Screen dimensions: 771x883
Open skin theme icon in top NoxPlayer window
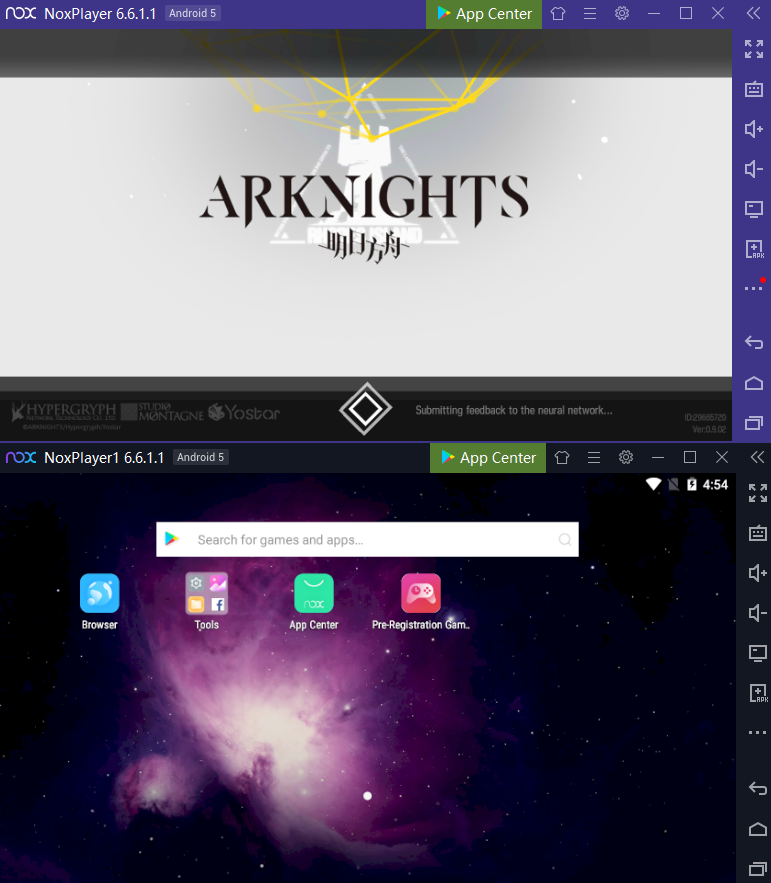click(558, 14)
